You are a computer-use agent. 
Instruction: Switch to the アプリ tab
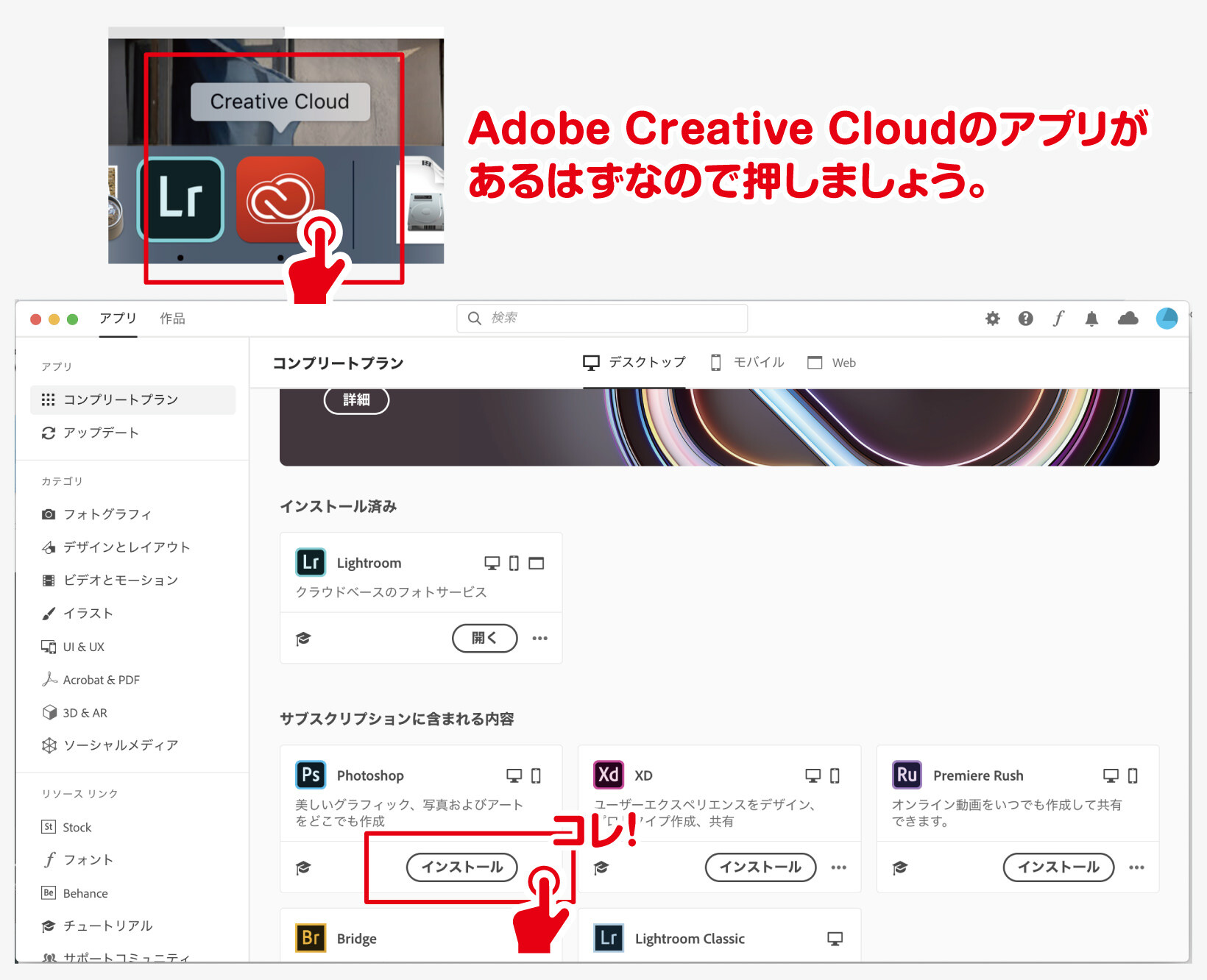118,318
